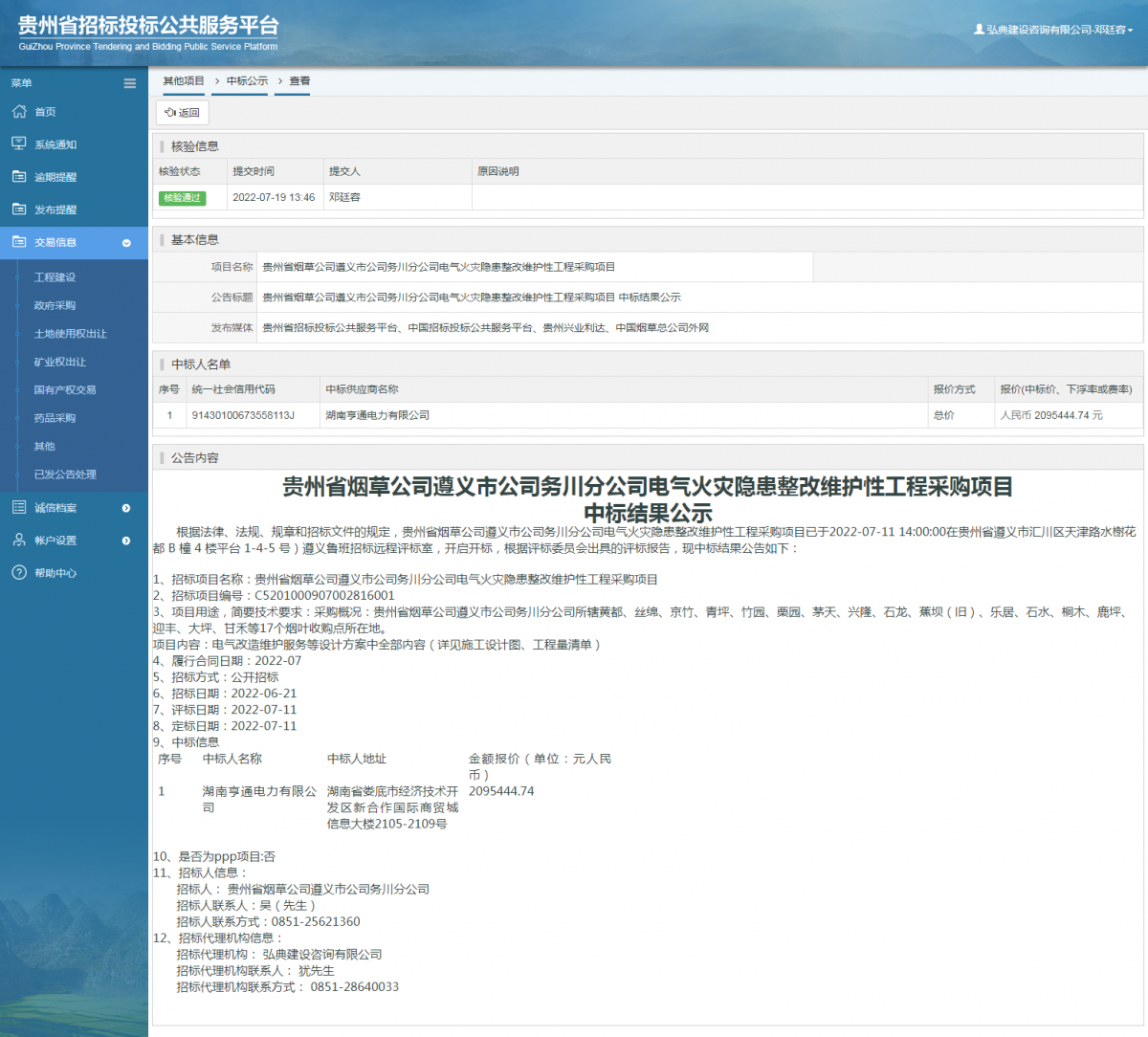Viewport: 1148px width, 1037px height.
Task: Click the platform title 贵州省招标投标公共服务平台
Action: 148,26
